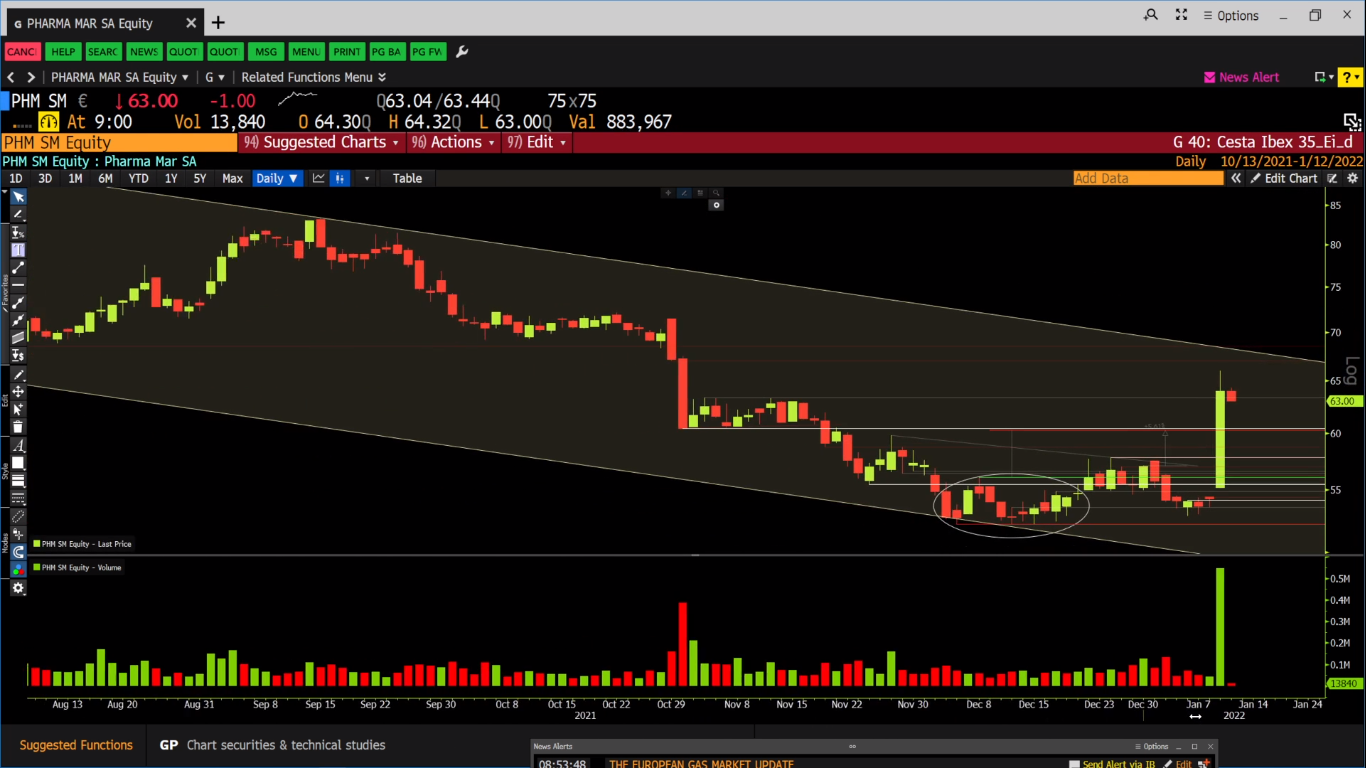Click the green MSG button
1366x768 pixels.
click(266, 51)
